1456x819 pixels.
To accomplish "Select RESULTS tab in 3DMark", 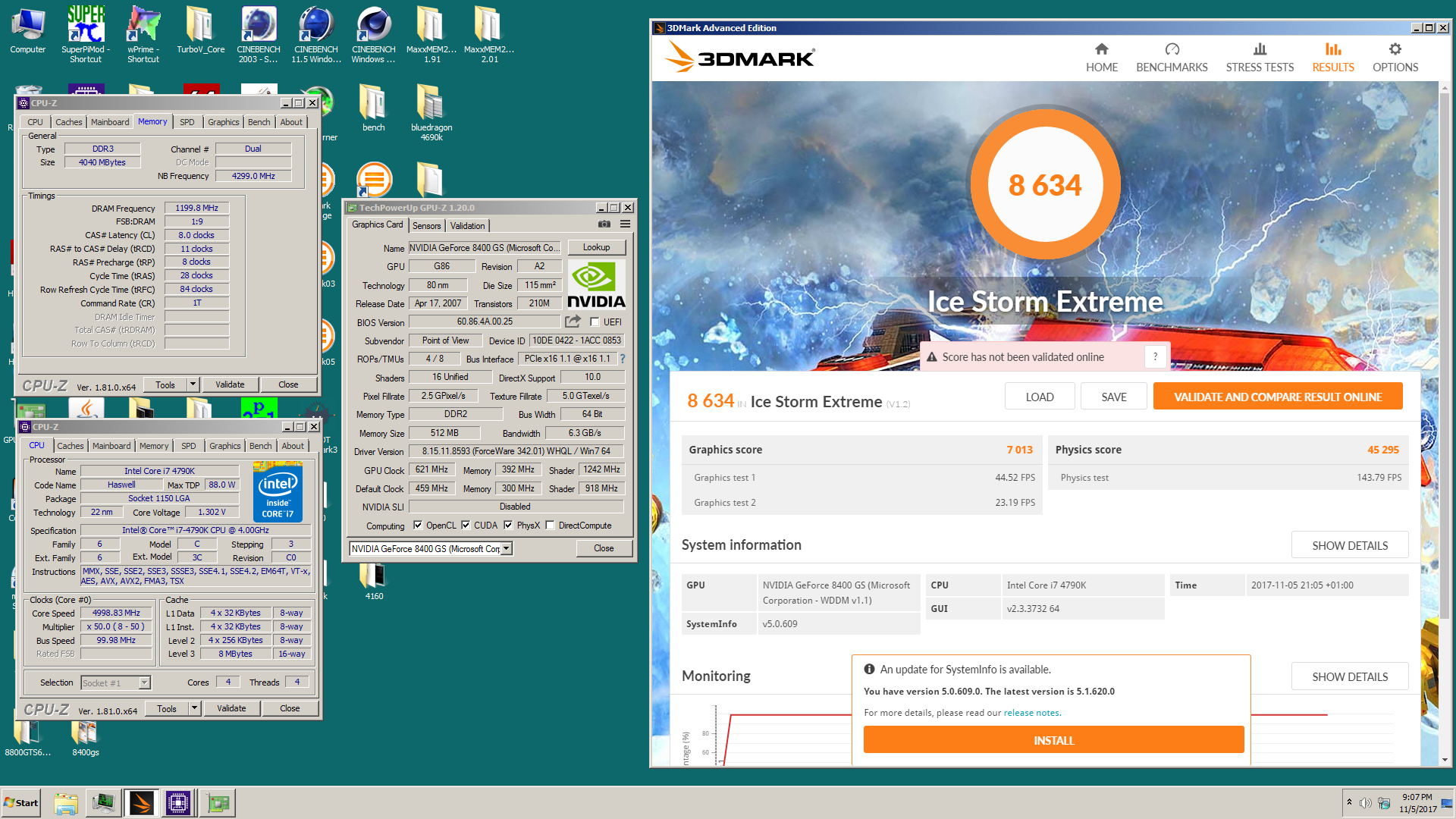I will click(1333, 58).
